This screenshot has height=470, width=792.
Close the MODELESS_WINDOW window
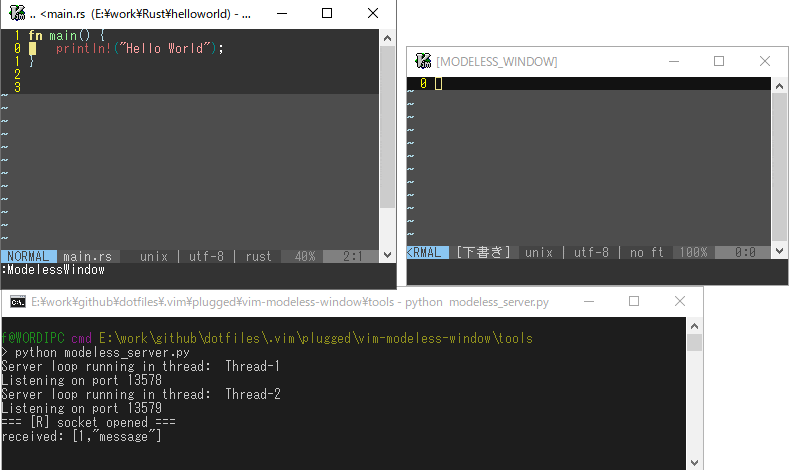pyautogui.click(x=765, y=61)
